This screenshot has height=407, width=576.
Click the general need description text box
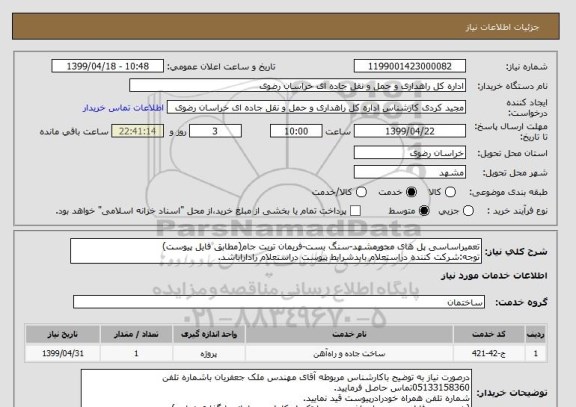276,251
